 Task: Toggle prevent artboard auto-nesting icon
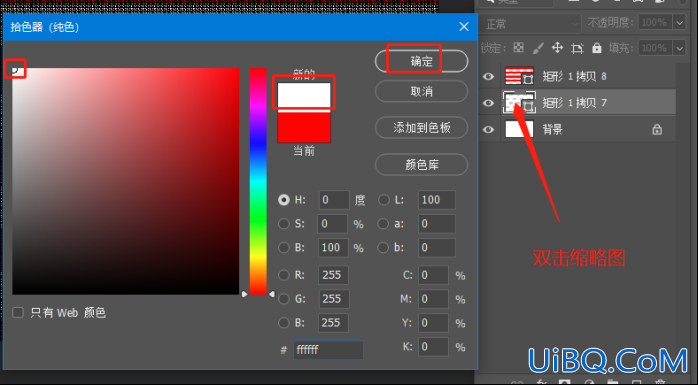(x=577, y=48)
